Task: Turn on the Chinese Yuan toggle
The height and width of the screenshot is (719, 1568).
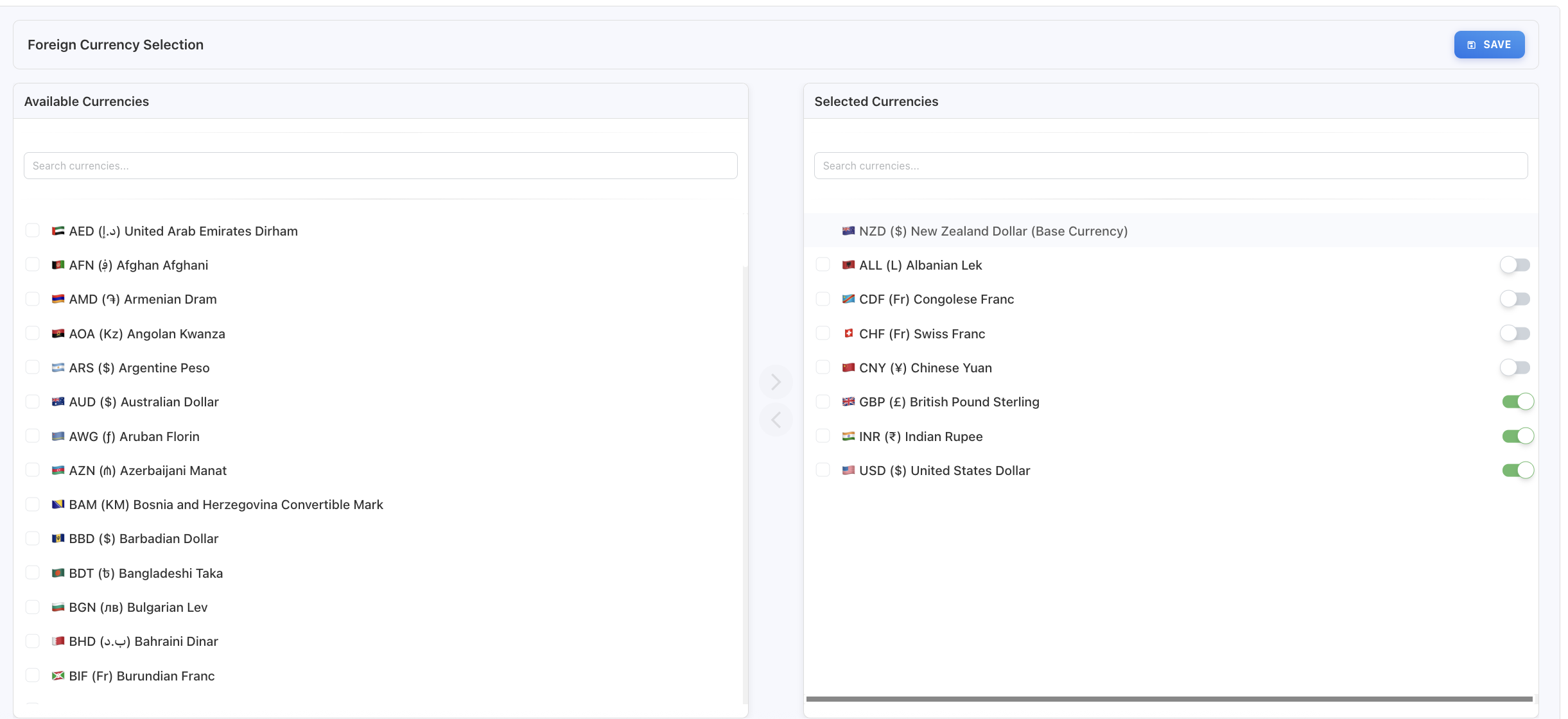Action: (1515, 368)
